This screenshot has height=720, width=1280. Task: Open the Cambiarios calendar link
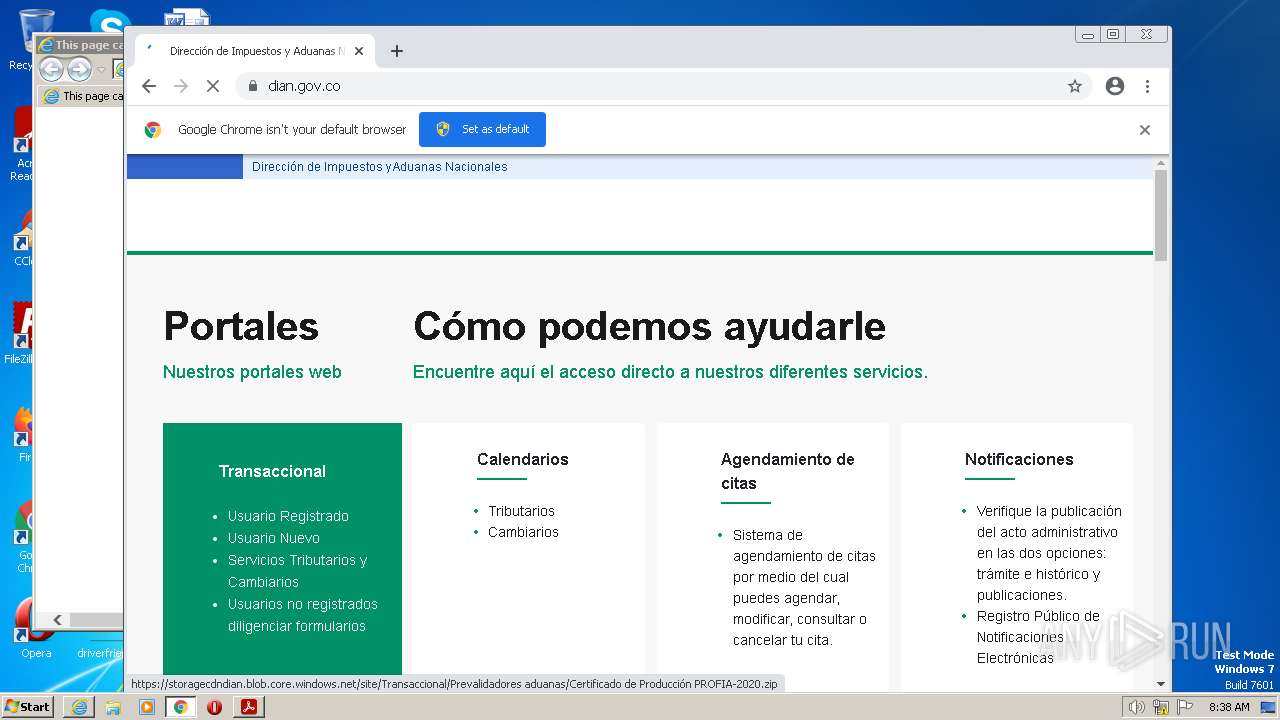click(x=523, y=532)
